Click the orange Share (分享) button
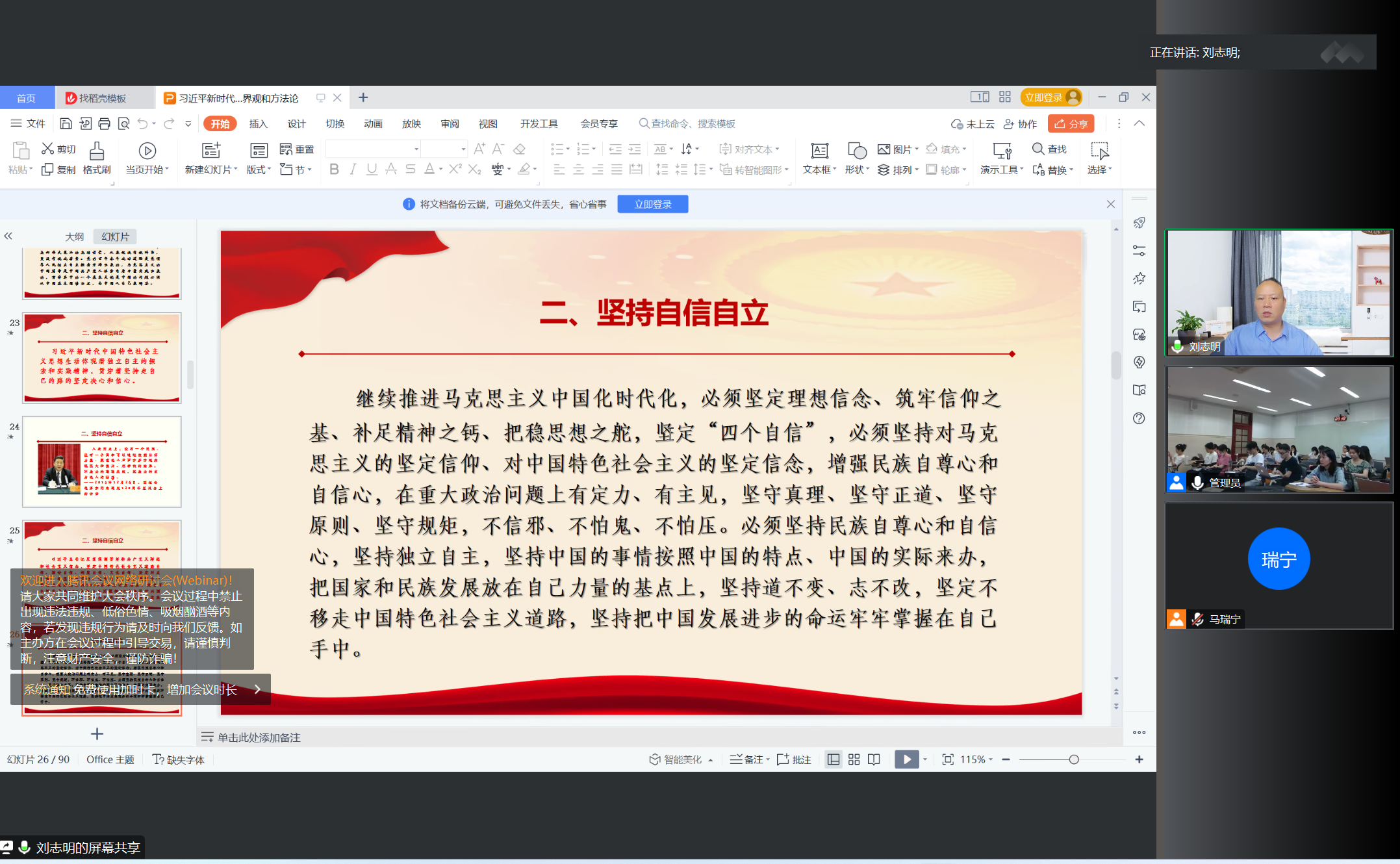The width and height of the screenshot is (1400, 864). pyautogui.click(x=1071, y=123)
